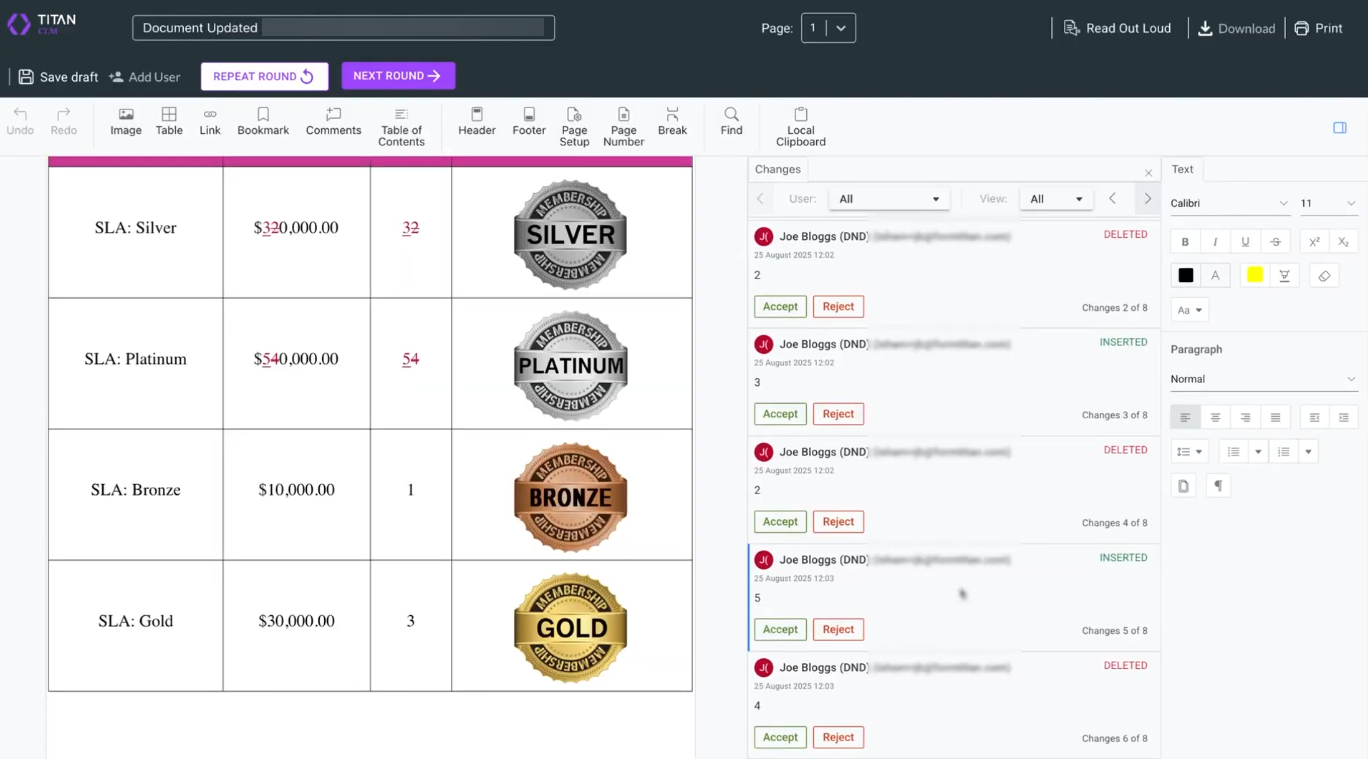Open the Calibri font family dropdown

(x=1229, y=203)
